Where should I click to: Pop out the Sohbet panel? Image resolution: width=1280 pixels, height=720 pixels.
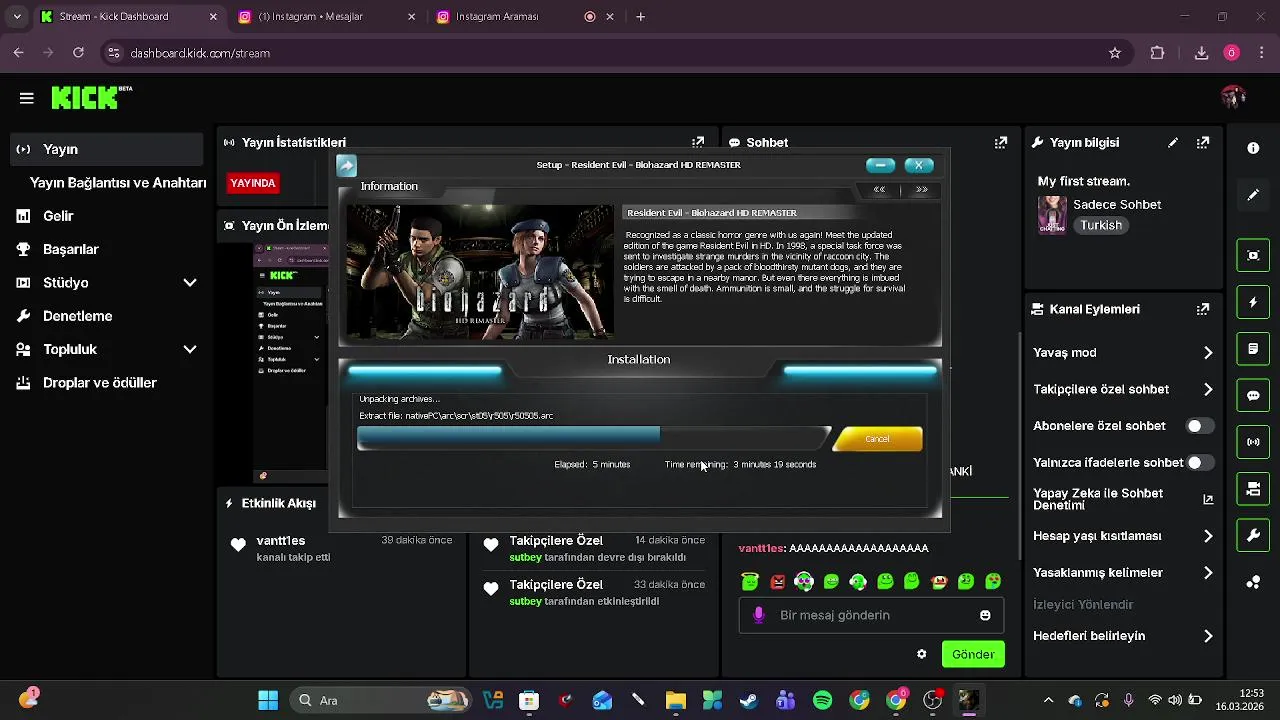pyautogui.click(x=1001, y=143)
